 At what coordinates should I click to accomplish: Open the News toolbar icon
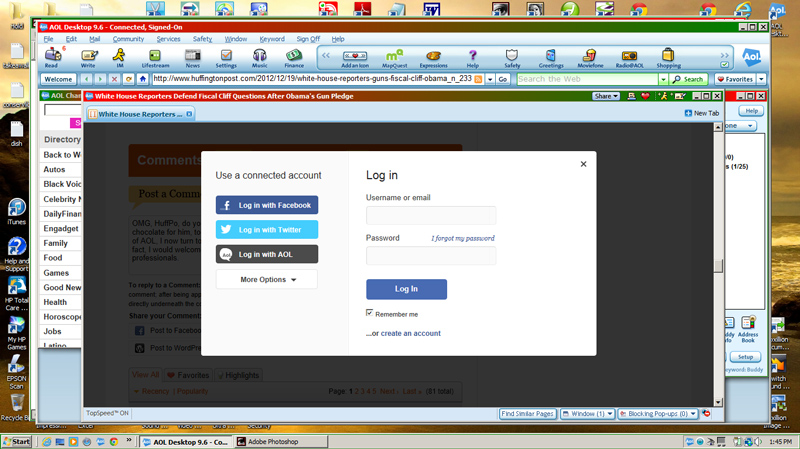192,58
